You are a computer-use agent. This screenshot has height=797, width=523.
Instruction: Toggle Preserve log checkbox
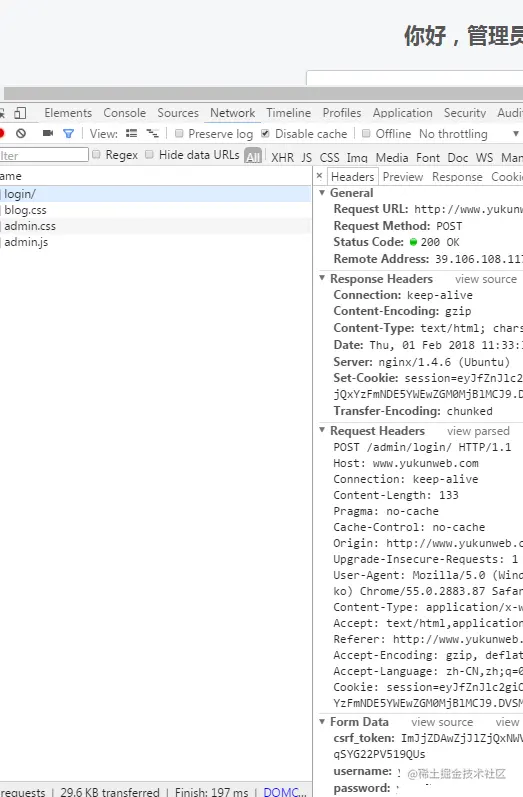point(179,134)
